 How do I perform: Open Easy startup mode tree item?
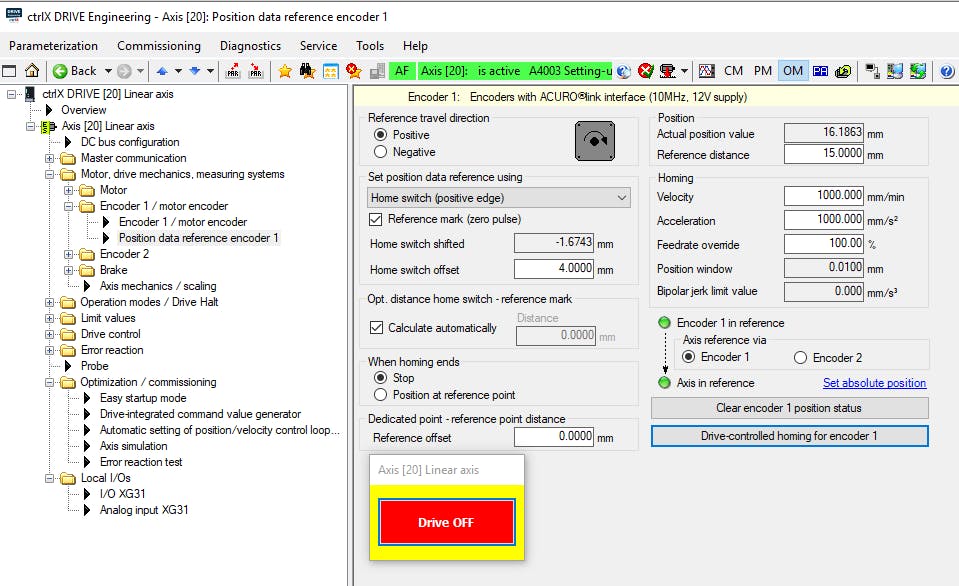click(143, 398)
